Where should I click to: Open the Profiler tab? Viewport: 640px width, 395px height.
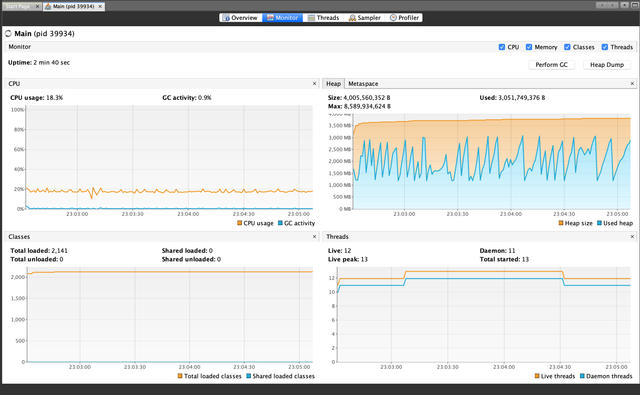404,18
